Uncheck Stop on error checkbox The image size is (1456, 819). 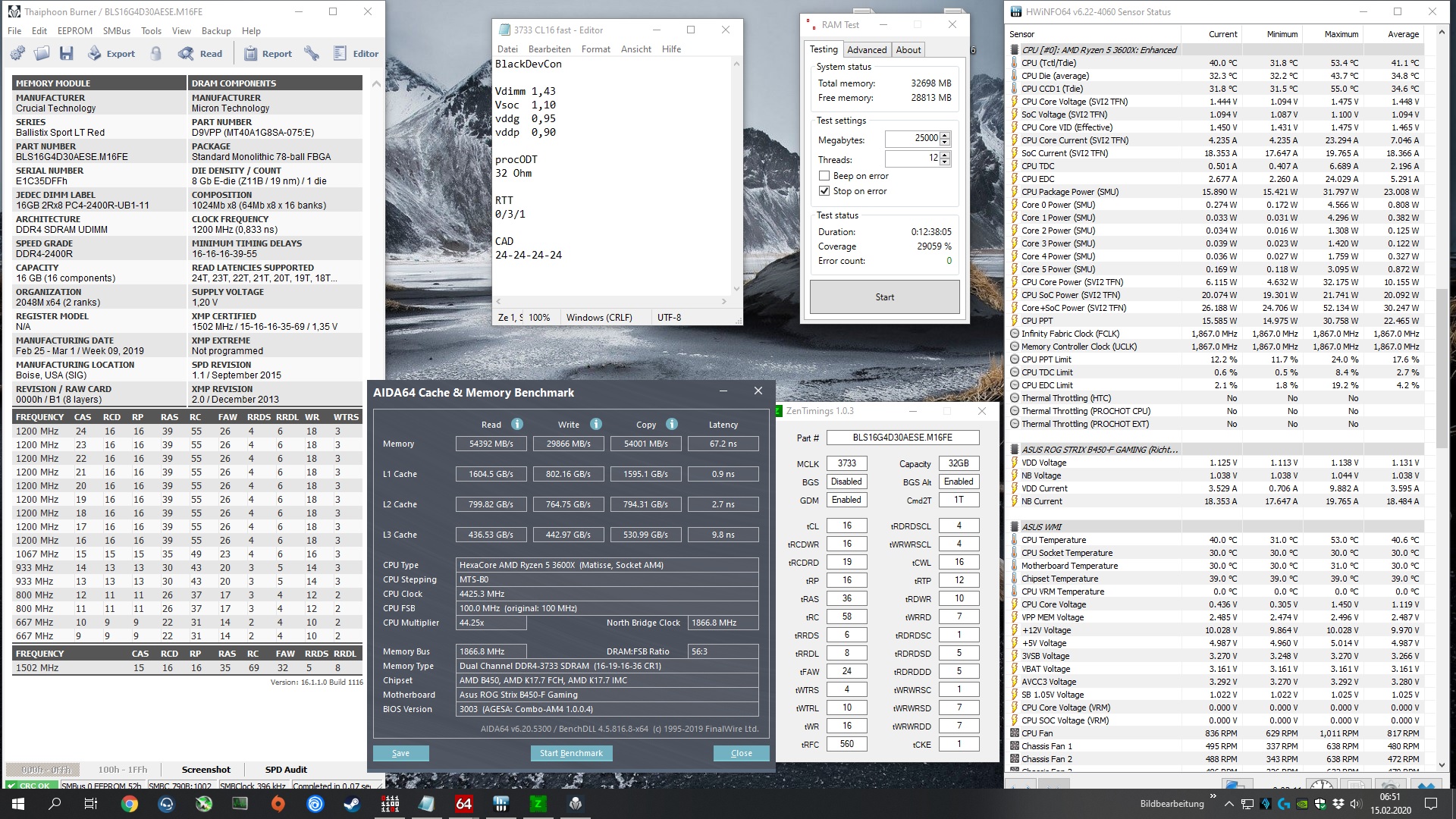(824, 191)
